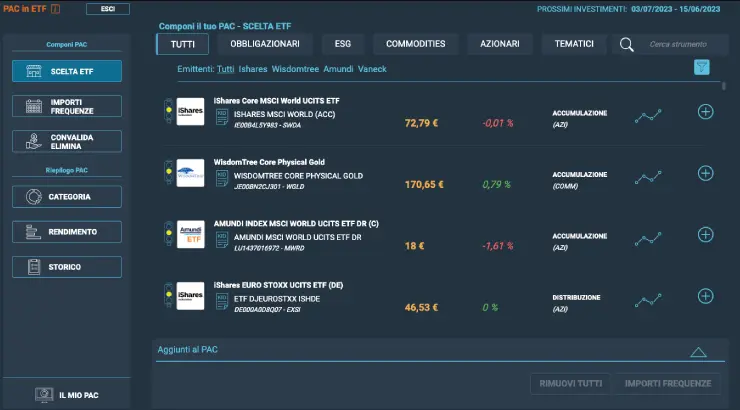
Task: Click price 18 €
Action: (414, 246)
